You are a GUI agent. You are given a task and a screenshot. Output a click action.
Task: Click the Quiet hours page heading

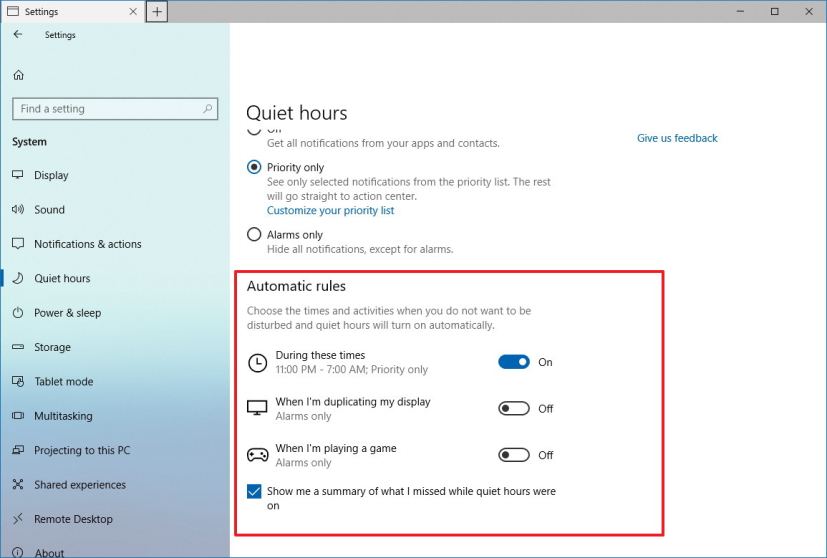[296, 113]
